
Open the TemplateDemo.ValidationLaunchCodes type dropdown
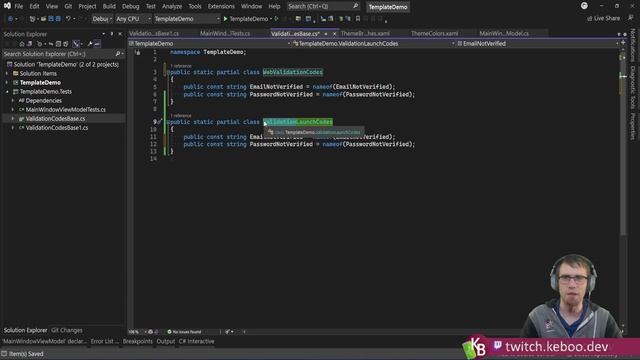tap(374, 44)
